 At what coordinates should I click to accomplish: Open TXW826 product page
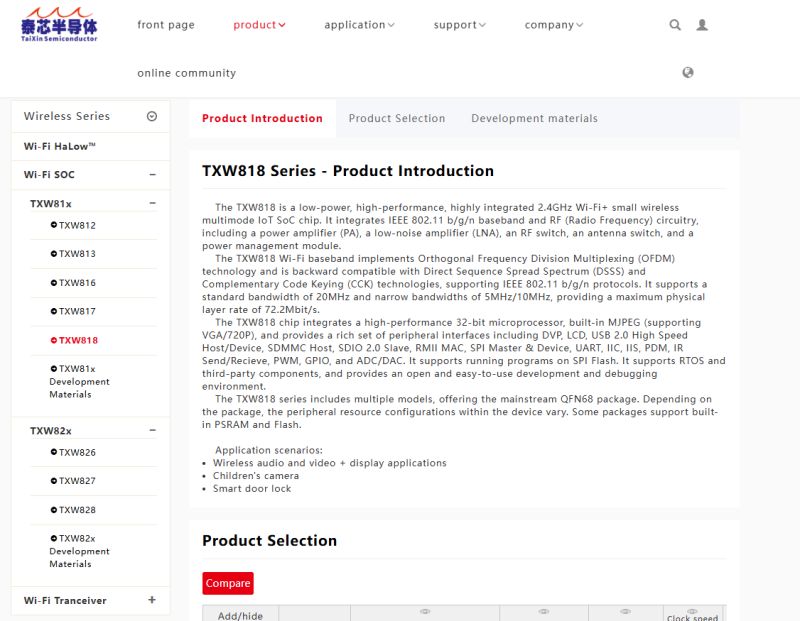pos(77,452)
